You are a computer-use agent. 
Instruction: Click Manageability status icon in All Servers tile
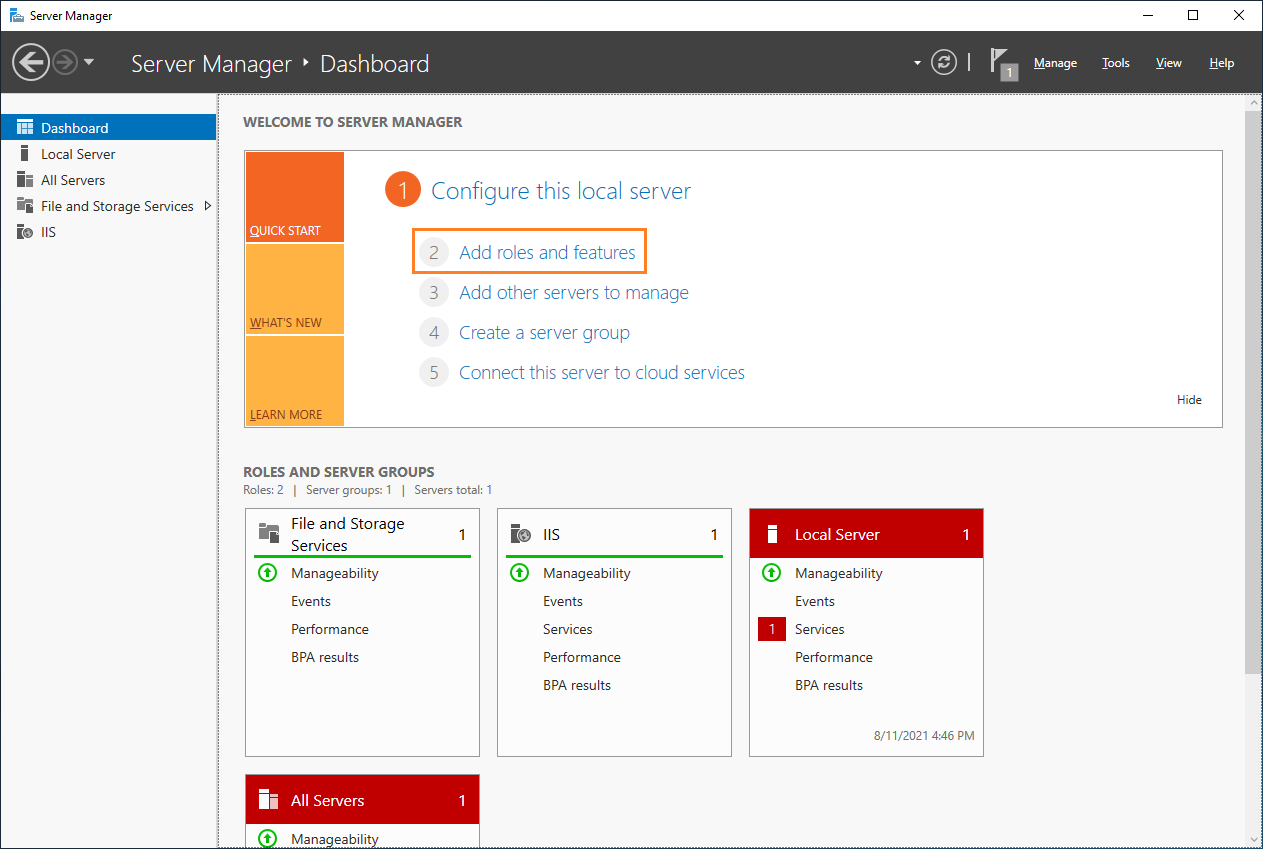click(267, 839)
